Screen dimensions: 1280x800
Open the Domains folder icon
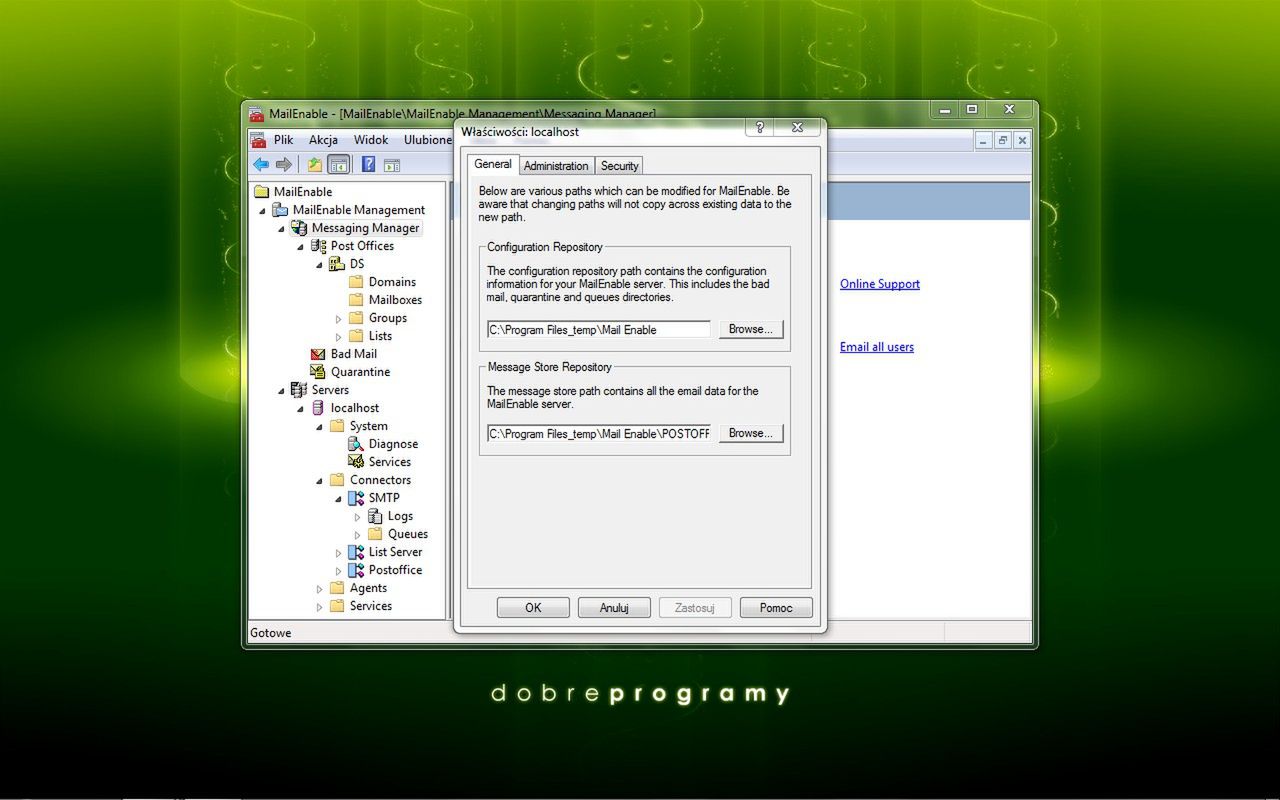click(356, 282)
